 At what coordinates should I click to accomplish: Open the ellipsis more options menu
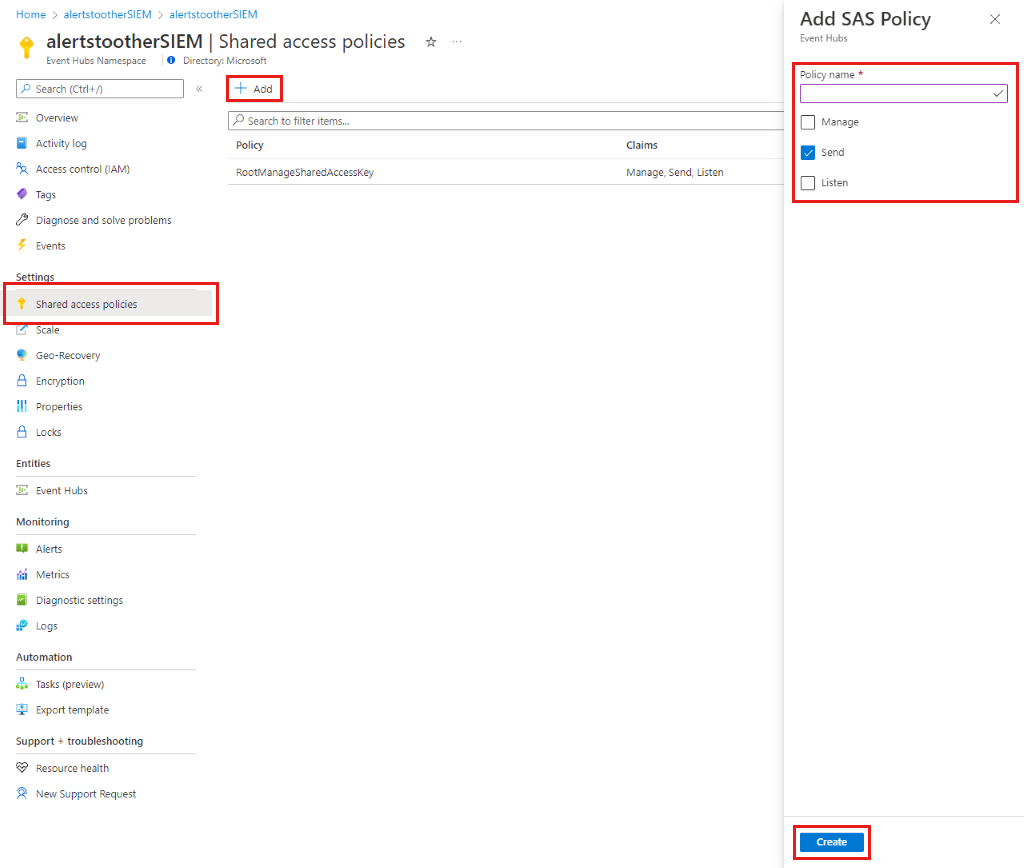456,42
